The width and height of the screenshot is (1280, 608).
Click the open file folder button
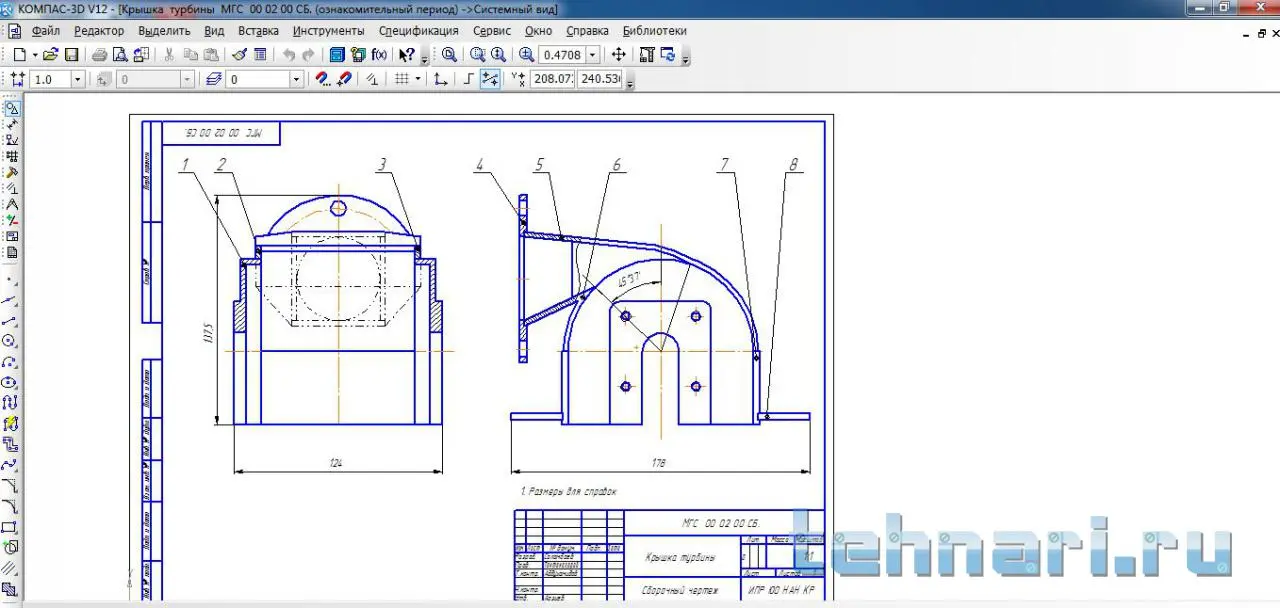[50, 55]
